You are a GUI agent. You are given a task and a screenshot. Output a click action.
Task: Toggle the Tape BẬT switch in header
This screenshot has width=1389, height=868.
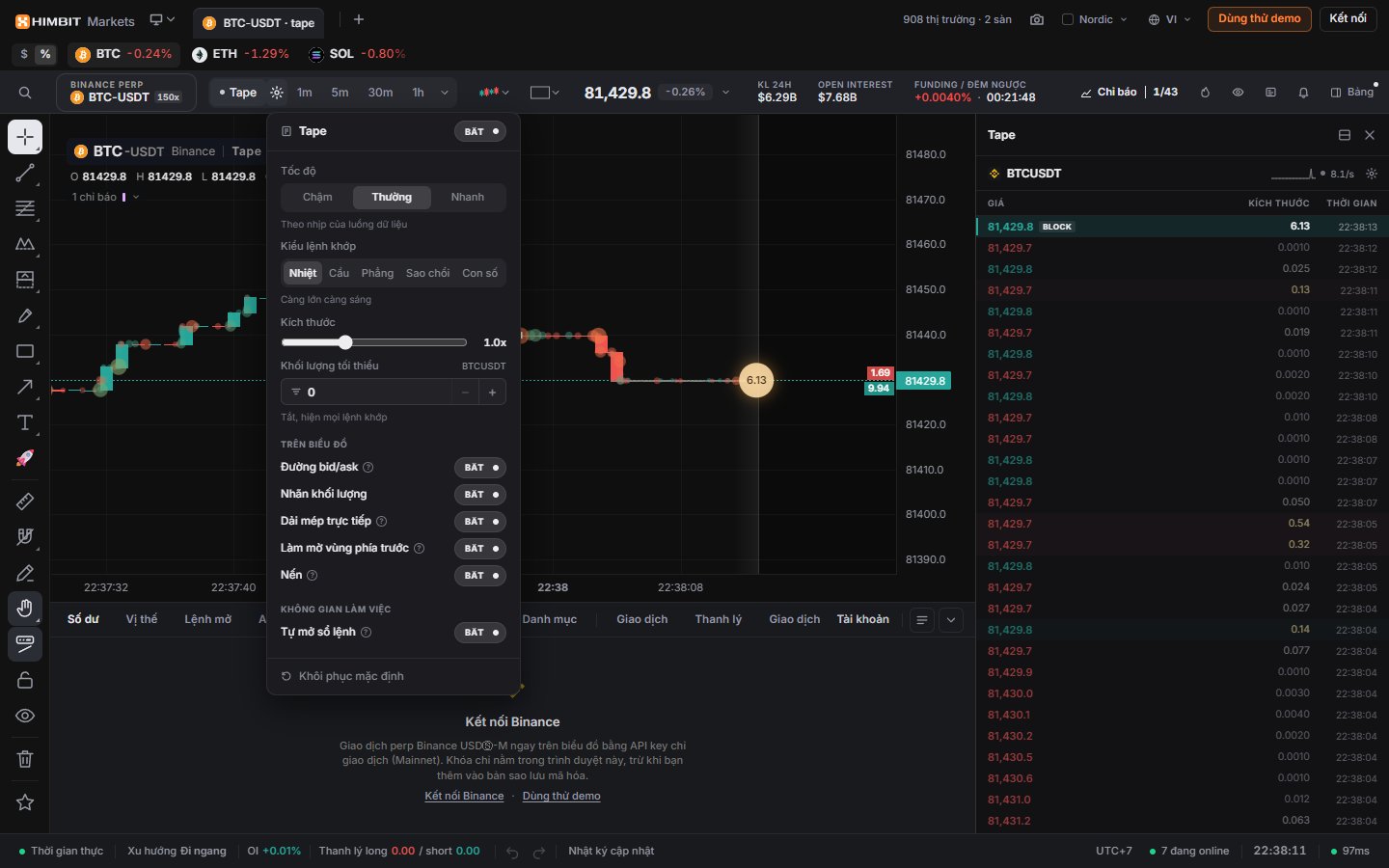point(480,131)
